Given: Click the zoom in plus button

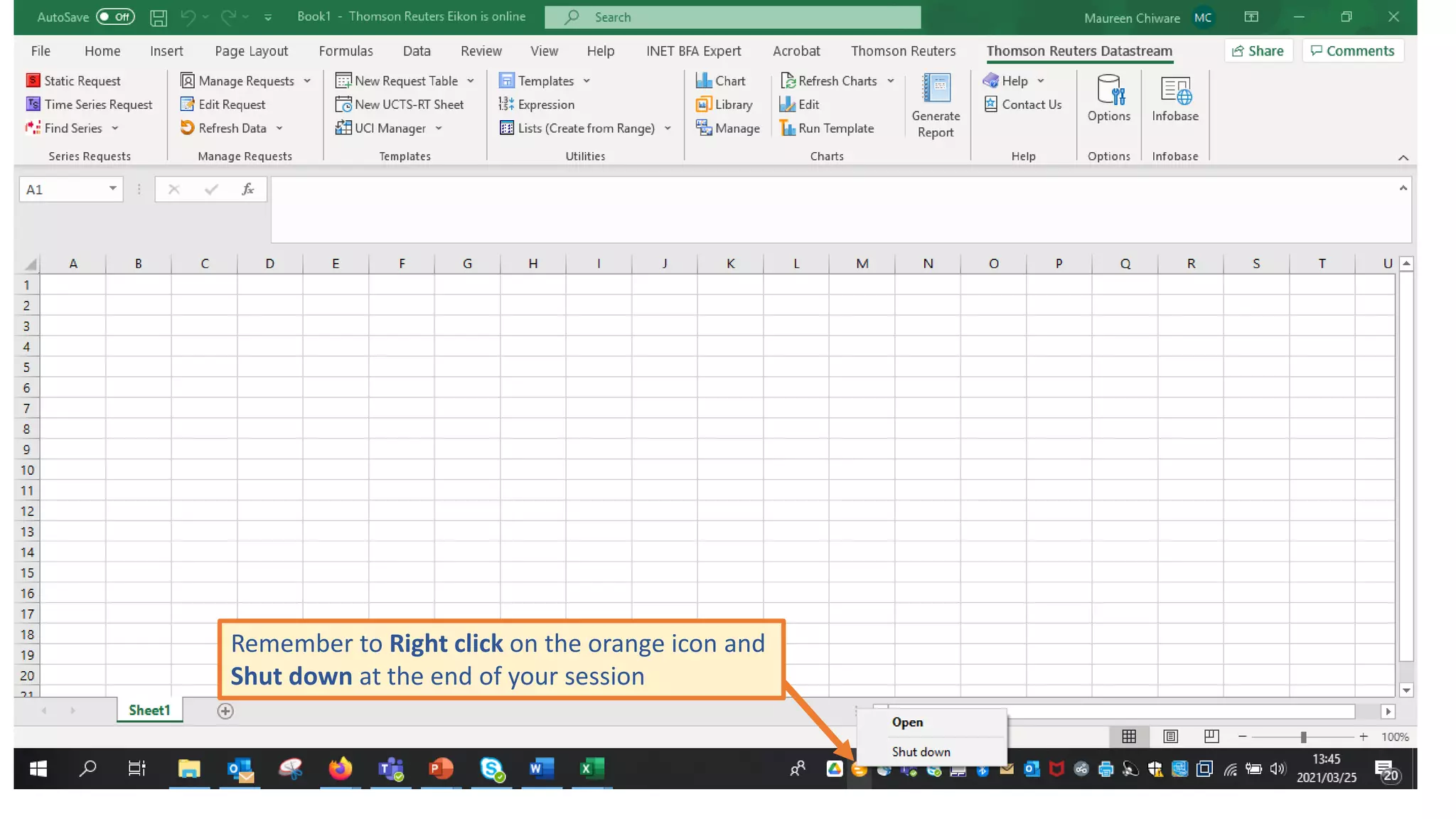Looking at the screenshot, I should coord(1363,737).
